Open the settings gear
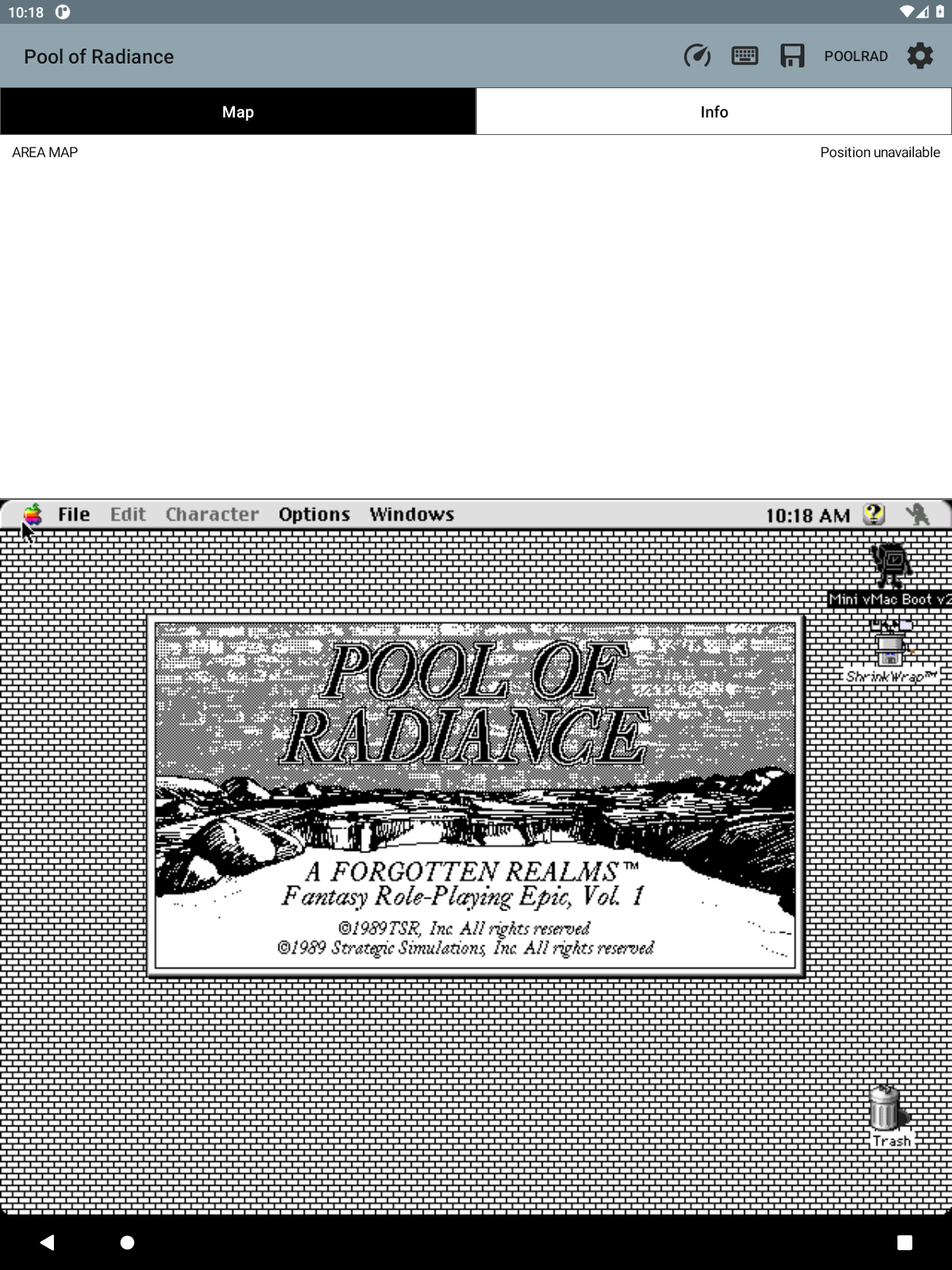Screen dimensions: 952x1270 point(919,56)
